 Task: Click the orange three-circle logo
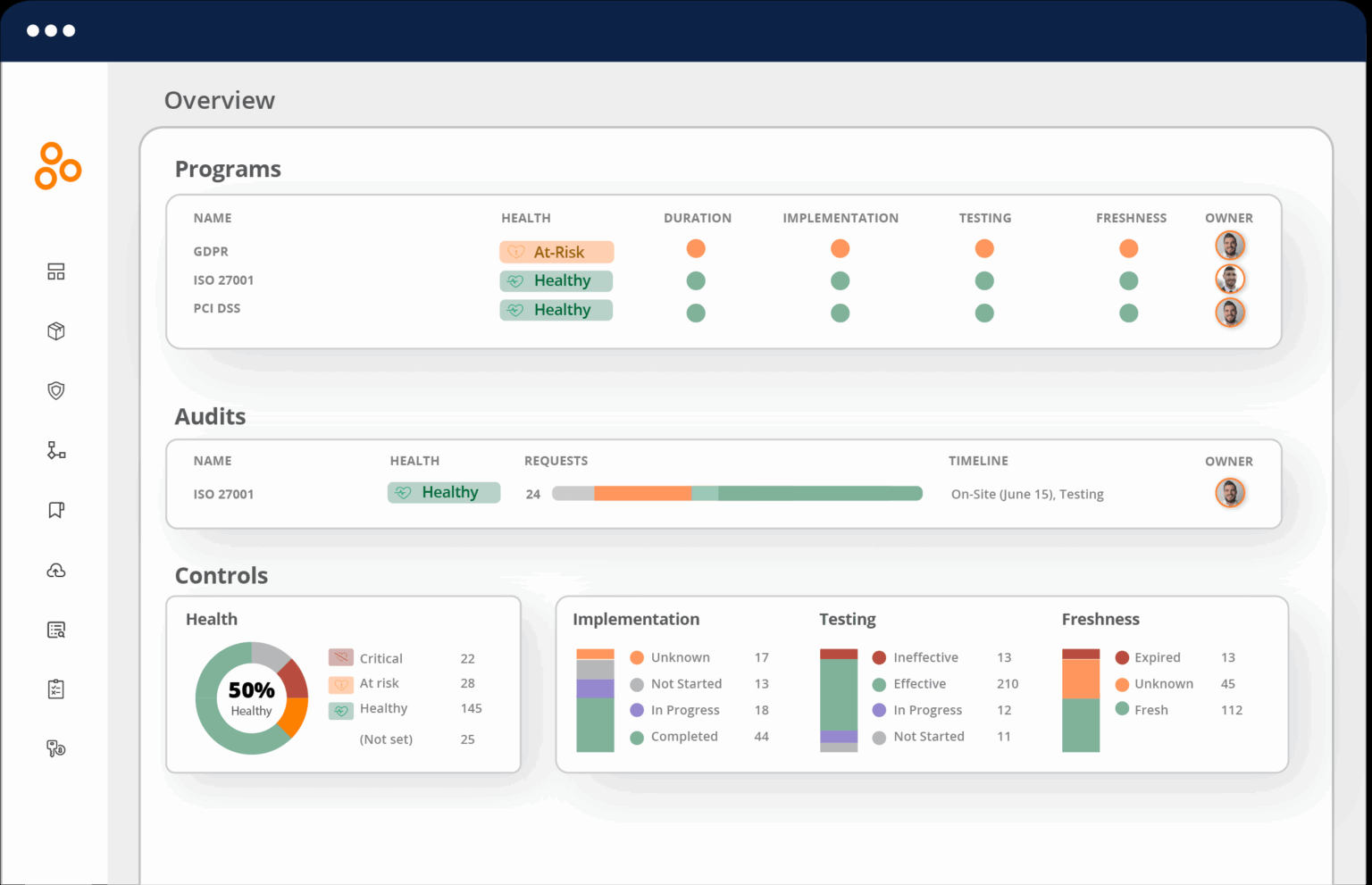pyautogui.click(x=57, y=166)
